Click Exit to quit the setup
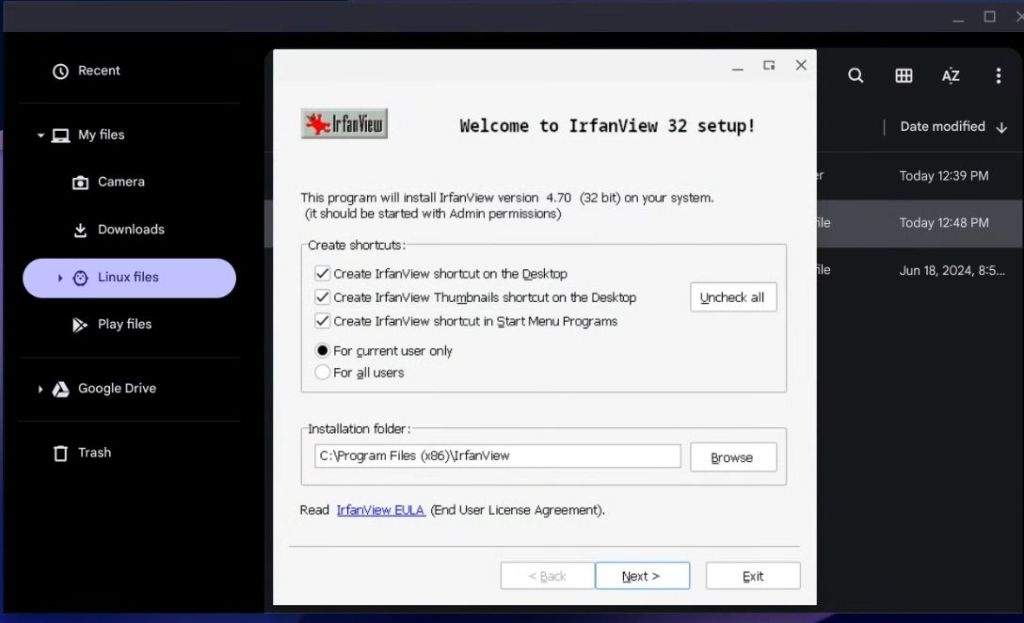 (x=752, y=576)
